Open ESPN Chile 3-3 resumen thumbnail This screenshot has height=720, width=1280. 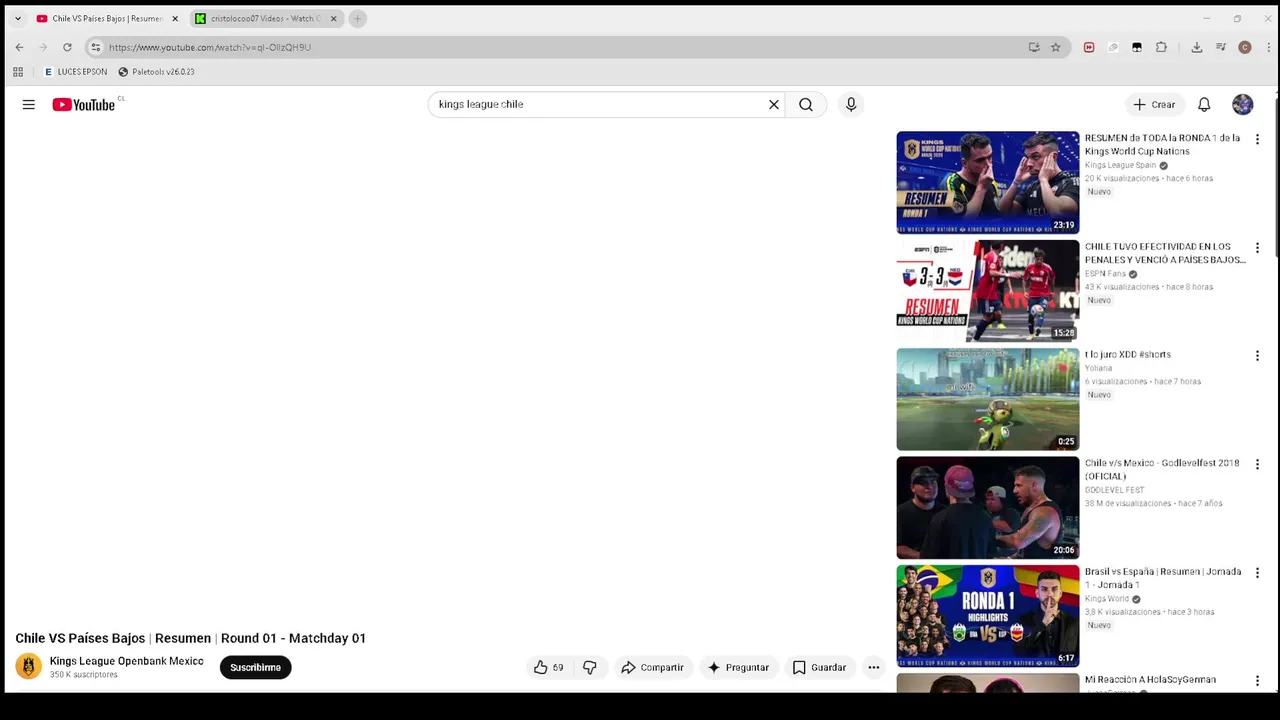click(x=988, y=291)
